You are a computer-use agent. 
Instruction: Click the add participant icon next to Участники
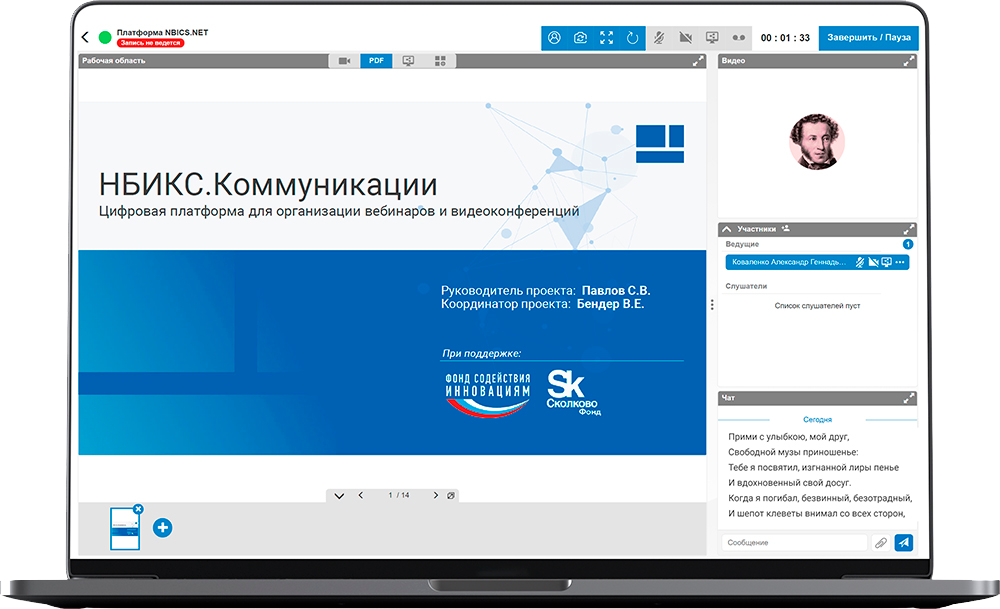click(x=786, y=229)
